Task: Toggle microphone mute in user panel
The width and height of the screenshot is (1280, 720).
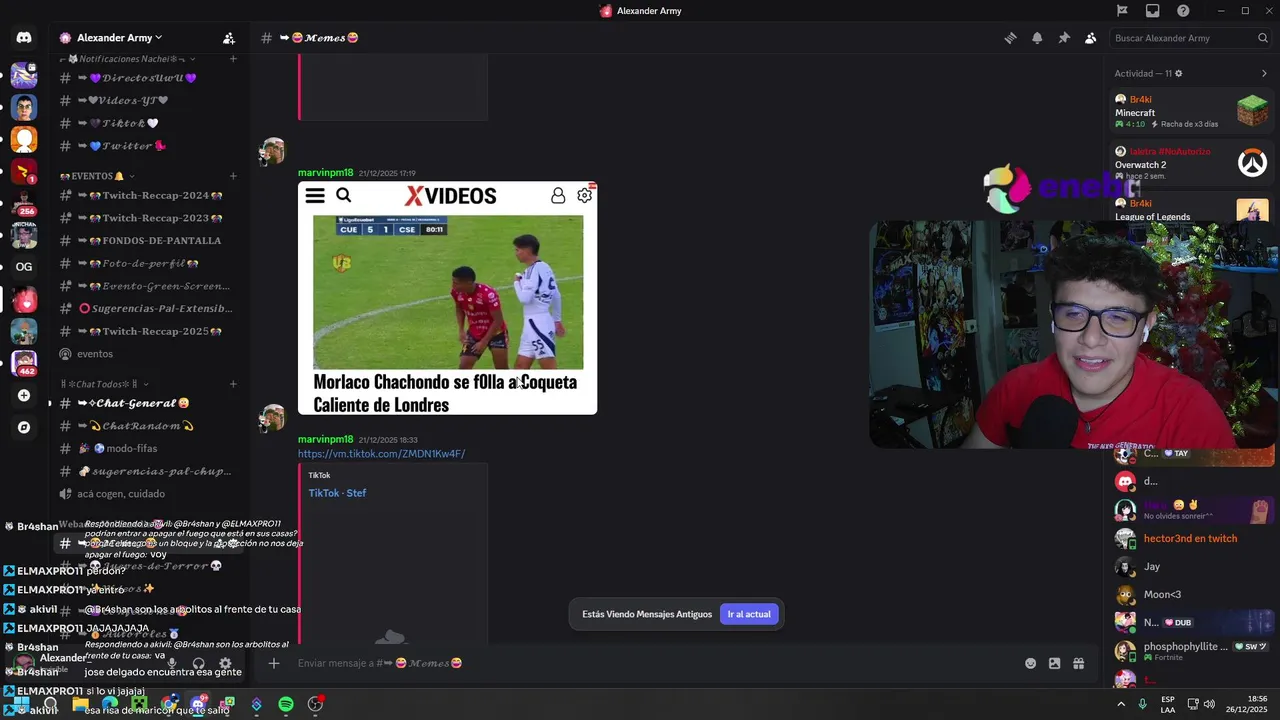Action: [172, 663]
